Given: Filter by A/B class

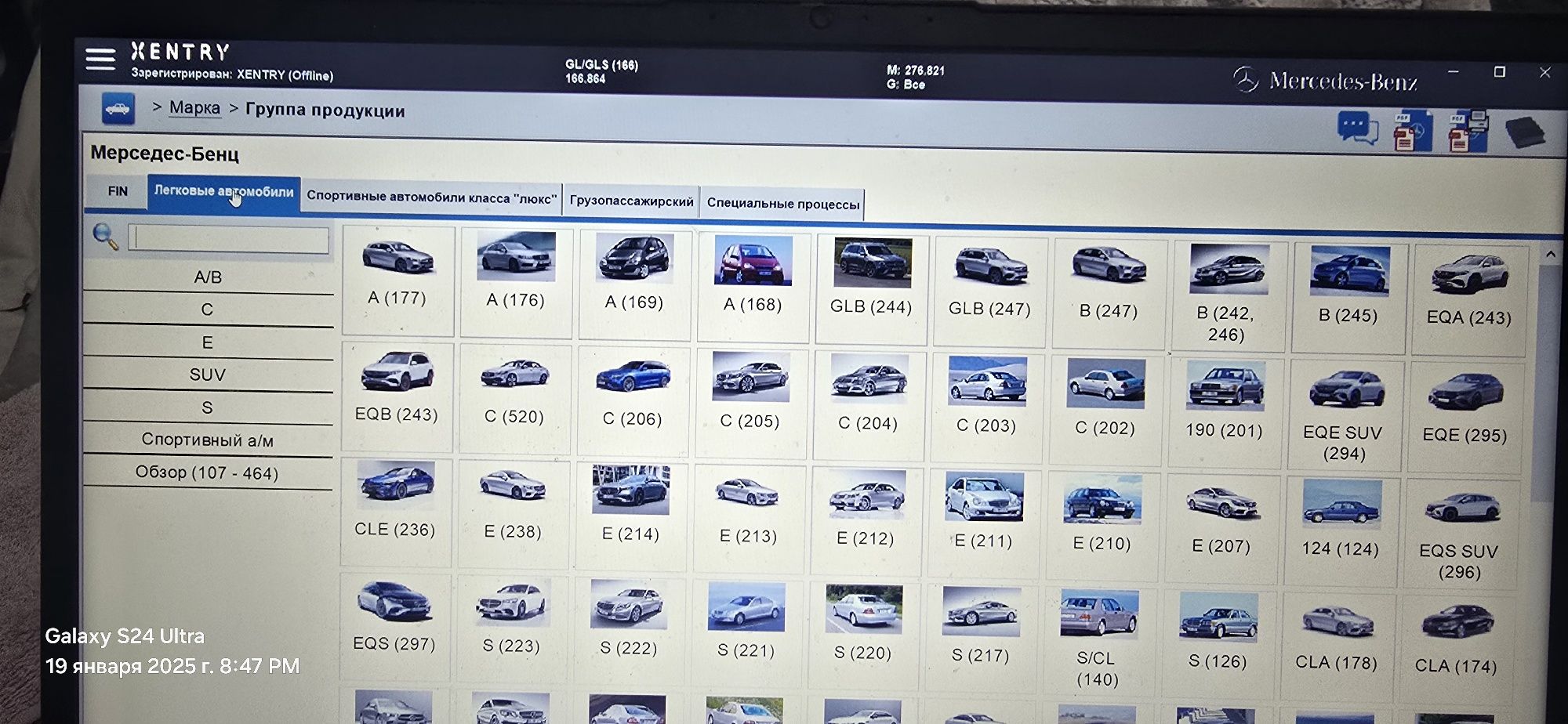Looking at the screenshot, I should point(208,277).
